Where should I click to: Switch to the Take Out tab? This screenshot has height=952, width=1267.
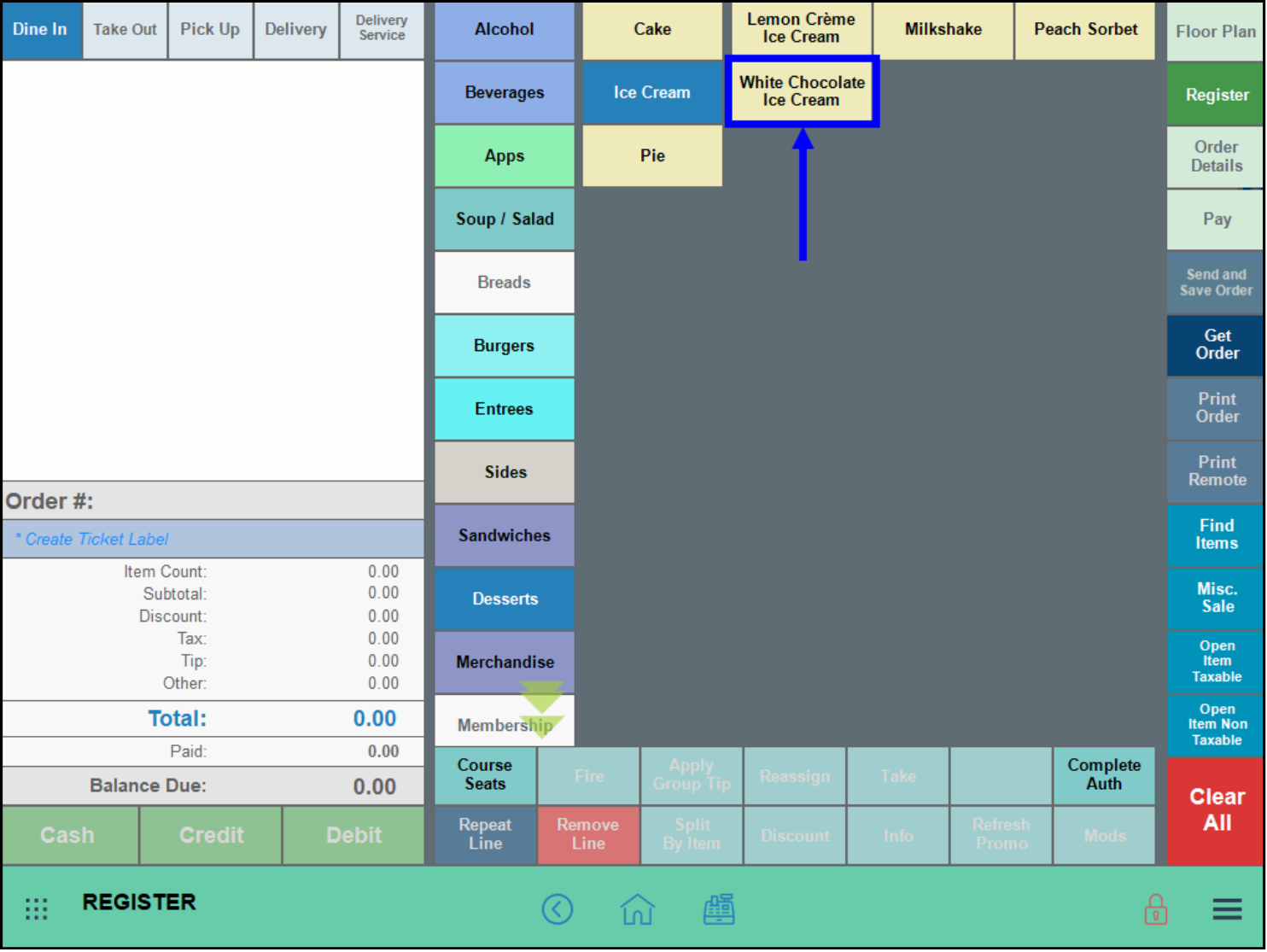point(125,30)
